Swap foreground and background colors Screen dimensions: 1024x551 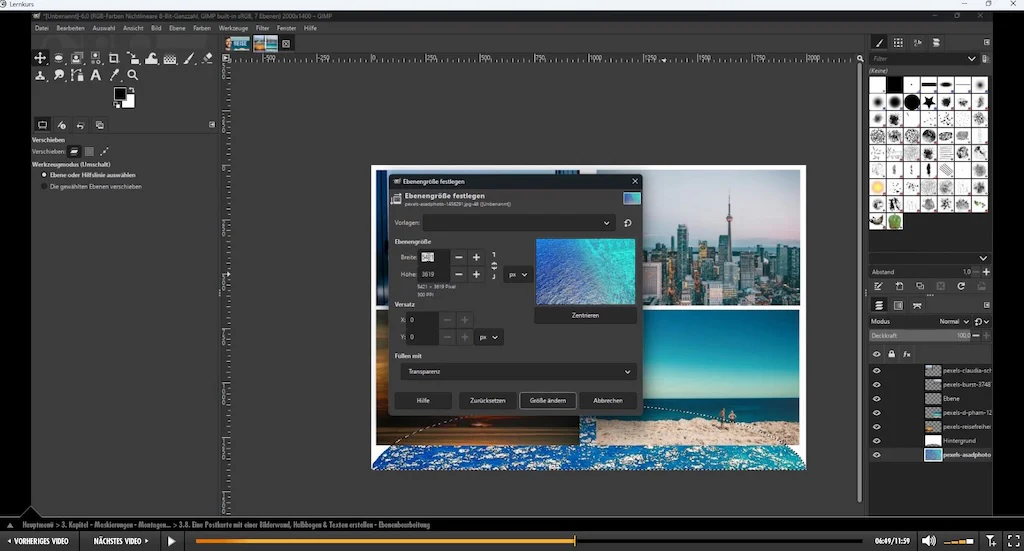coord(131,90)
